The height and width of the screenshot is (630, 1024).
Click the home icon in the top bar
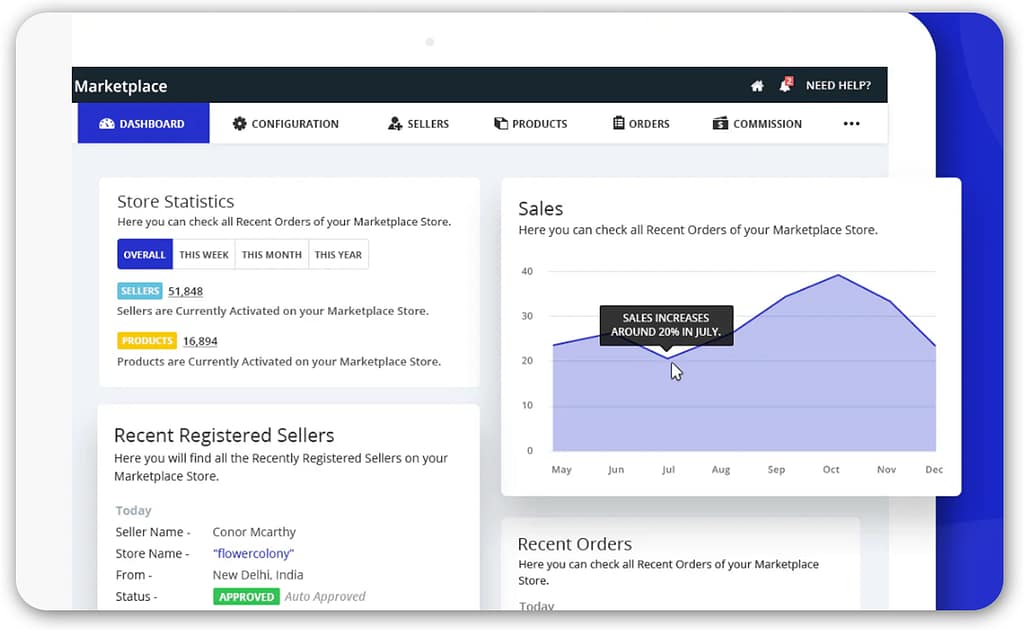click(757, 85)
